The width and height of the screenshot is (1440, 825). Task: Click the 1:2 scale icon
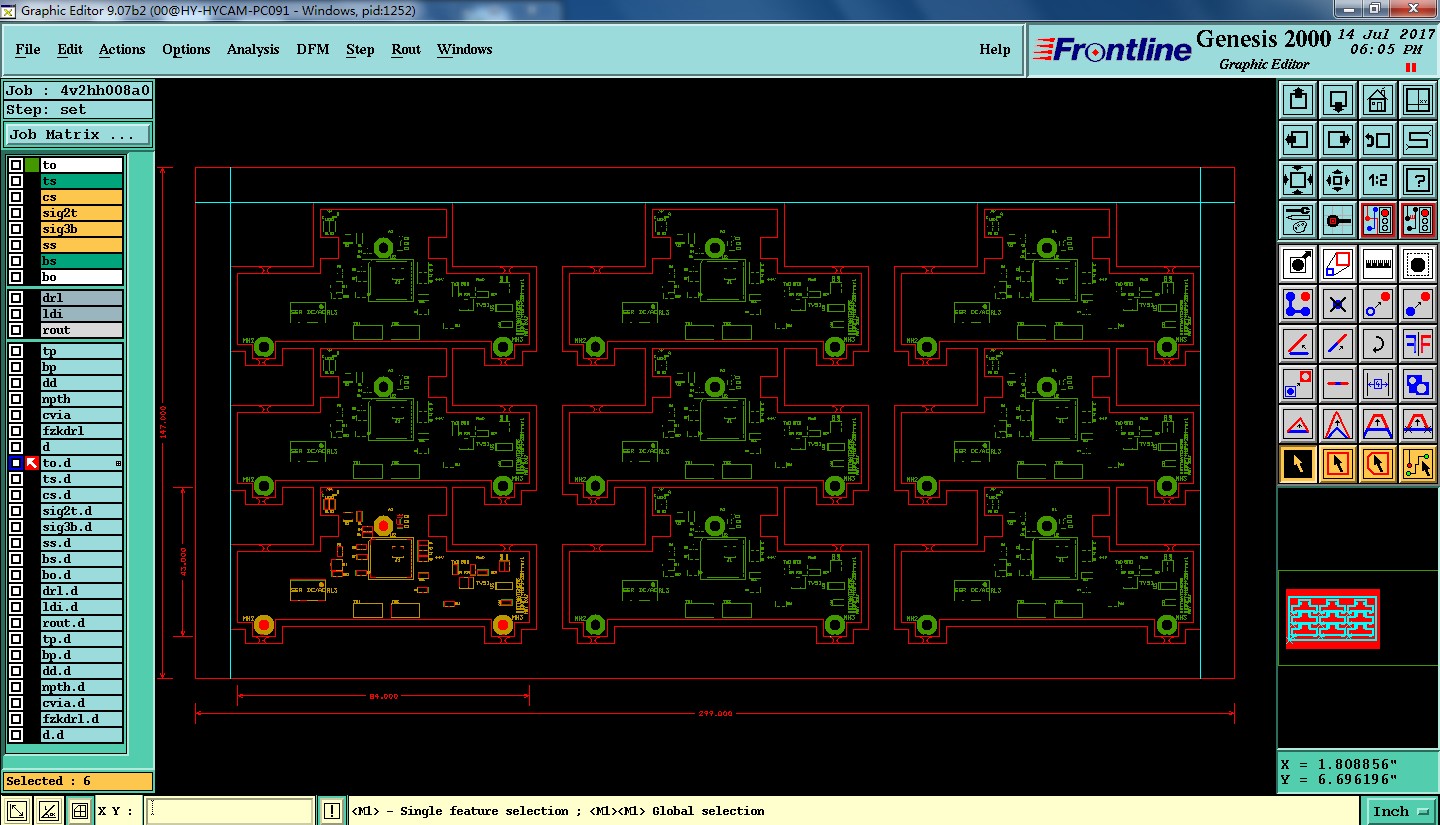click(1378, 180)
